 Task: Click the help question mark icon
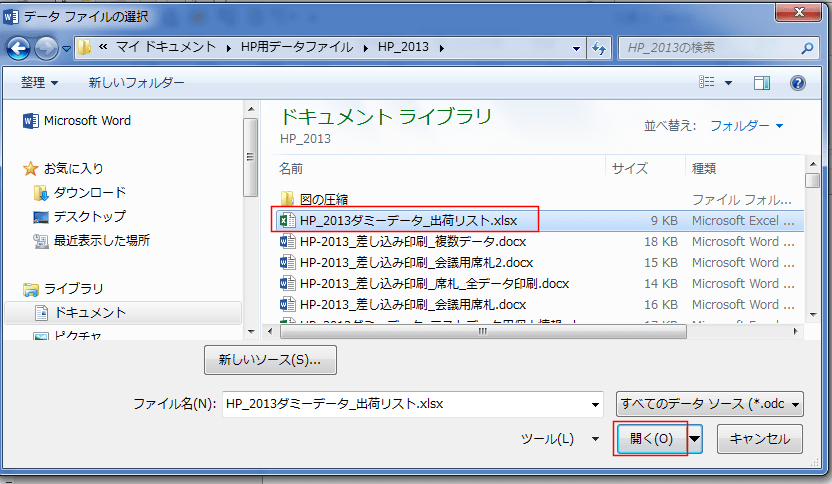(x=798, y=83)
